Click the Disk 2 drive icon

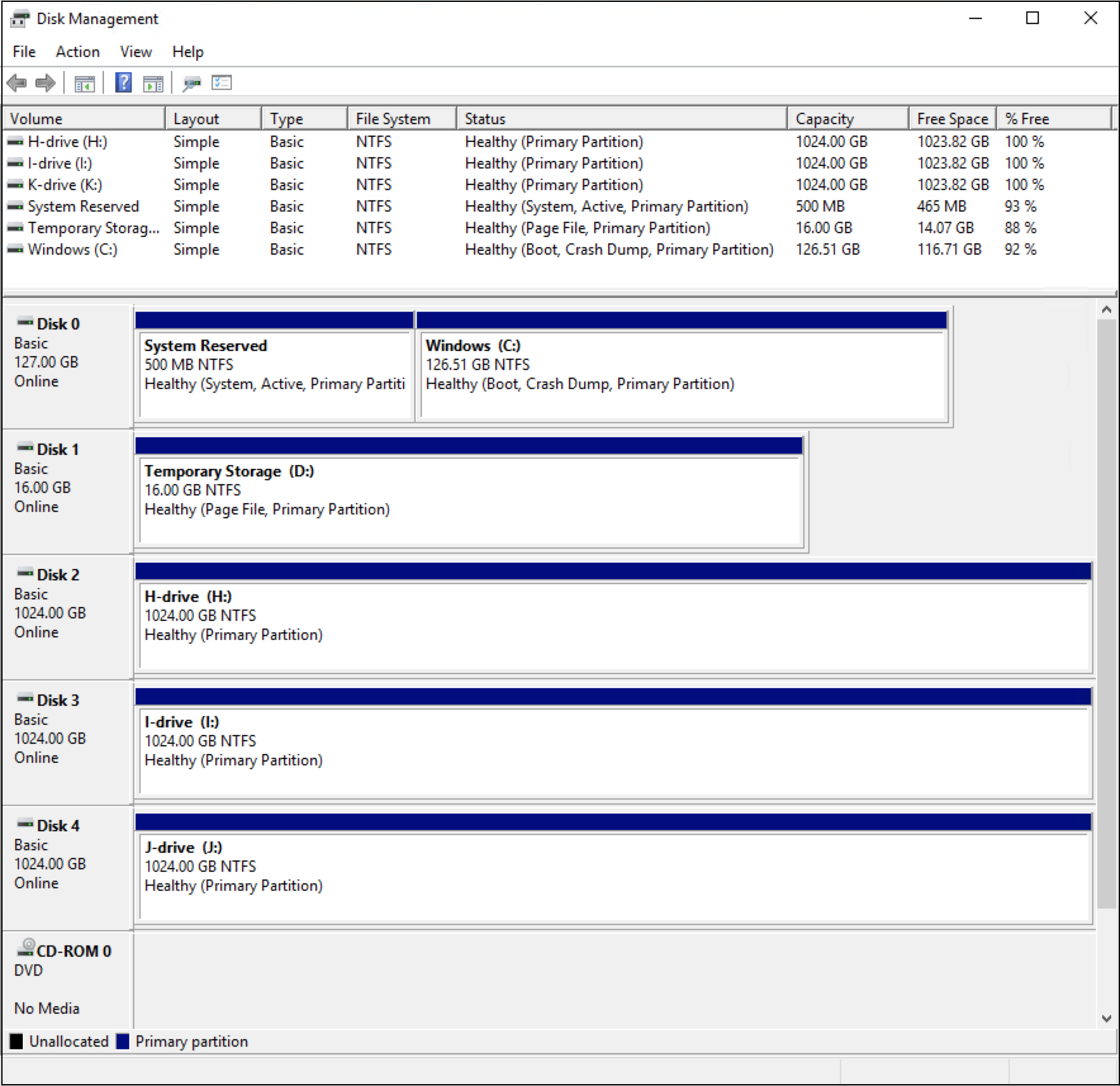25,573
